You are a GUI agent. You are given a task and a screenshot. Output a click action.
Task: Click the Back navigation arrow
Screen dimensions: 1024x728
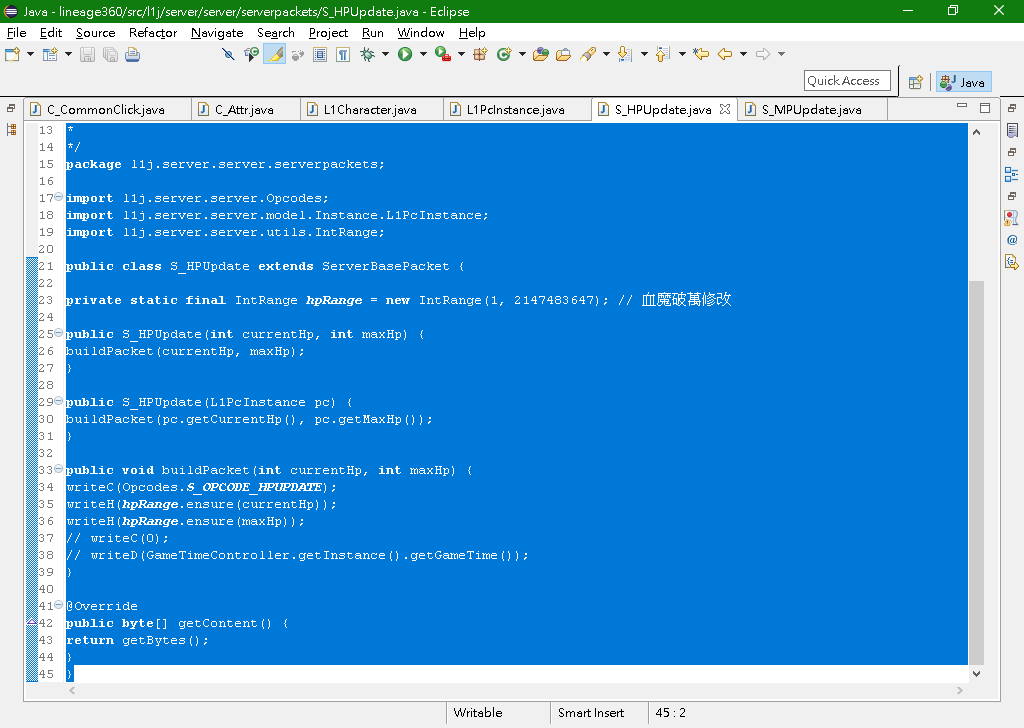point(725,54)
